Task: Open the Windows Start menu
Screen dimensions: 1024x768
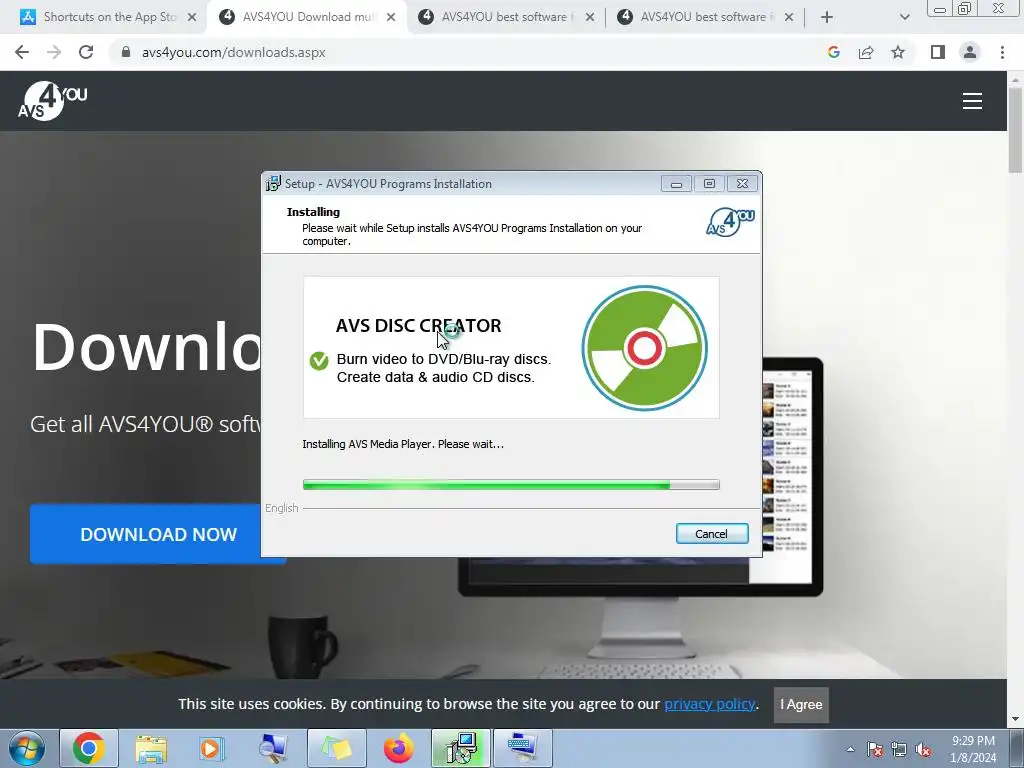Action: [x=26, y=748]
